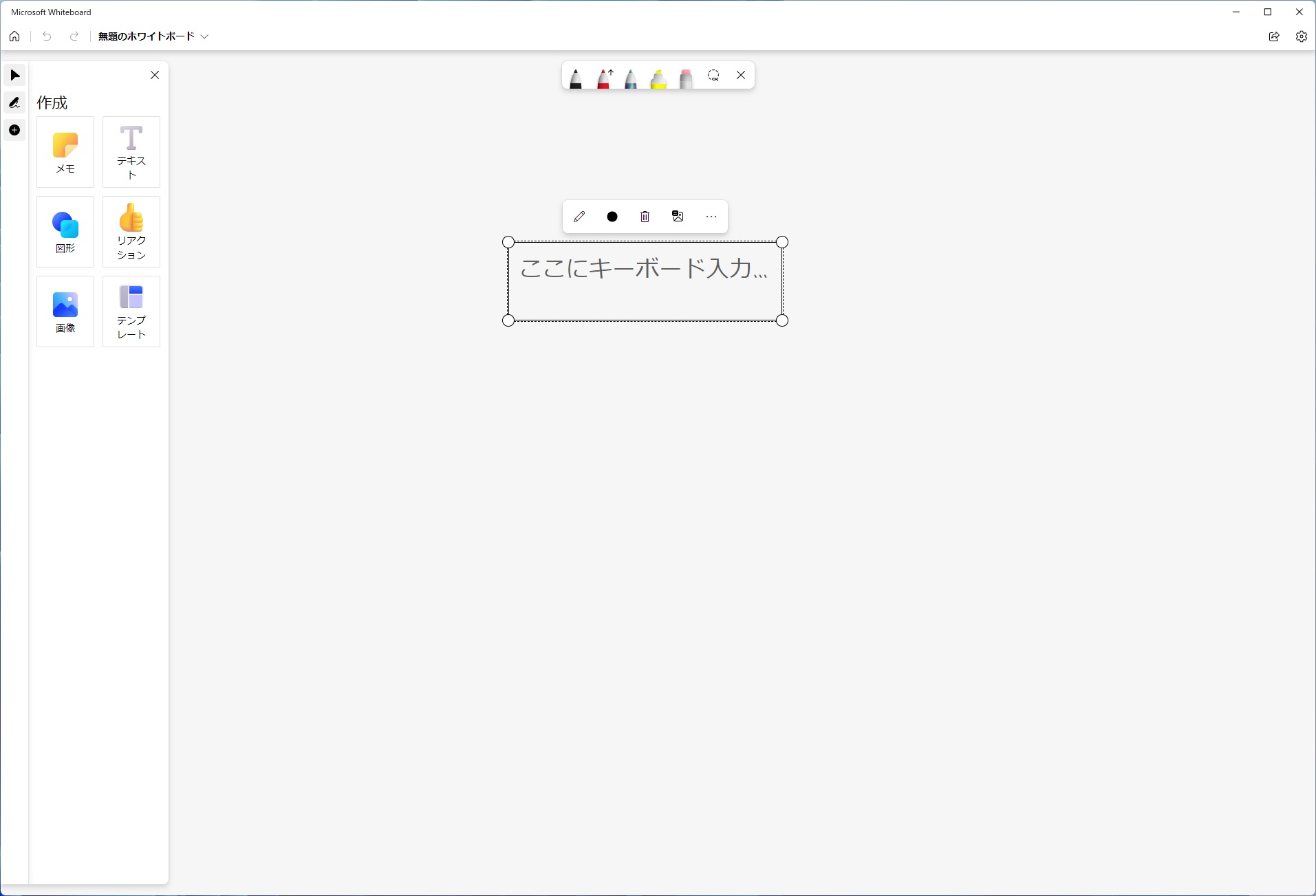This screenshot has width=1316, height=896.
Task: Open the リアクション reactions option
Action: (131, 232)
